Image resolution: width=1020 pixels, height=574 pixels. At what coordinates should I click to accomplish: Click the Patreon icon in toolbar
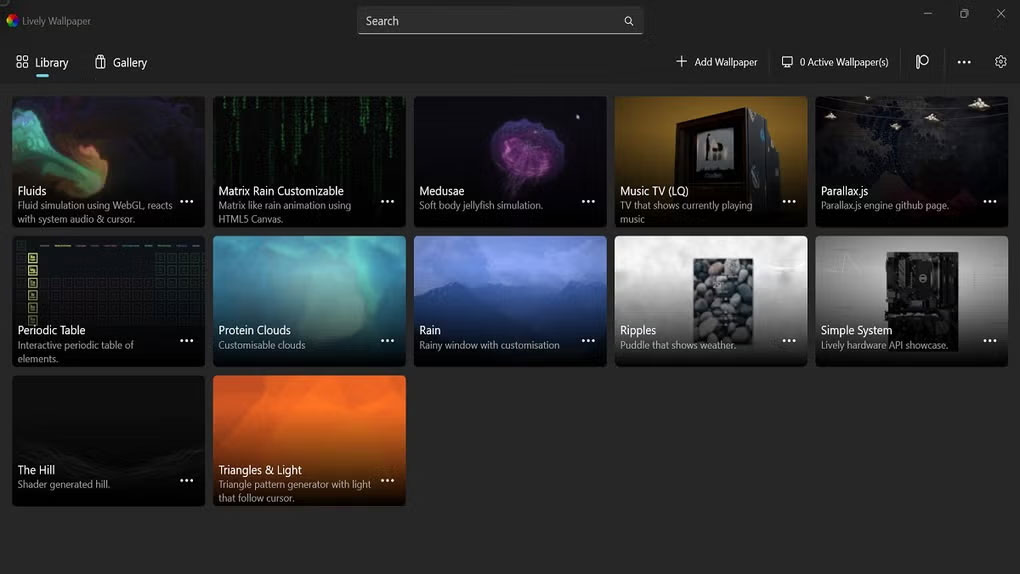[x=922, y=62]
